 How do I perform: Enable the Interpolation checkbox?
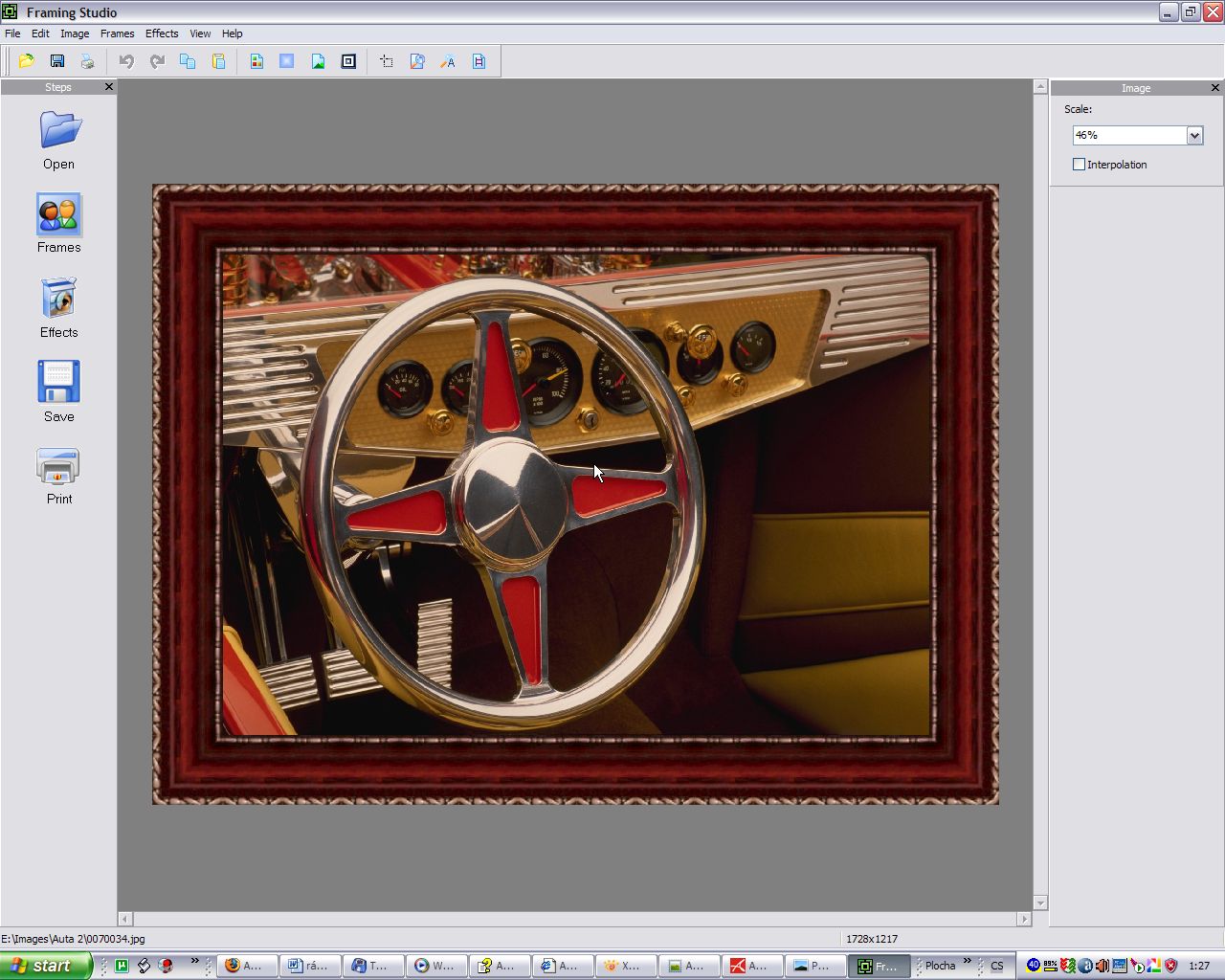(x=1080, y=165)
